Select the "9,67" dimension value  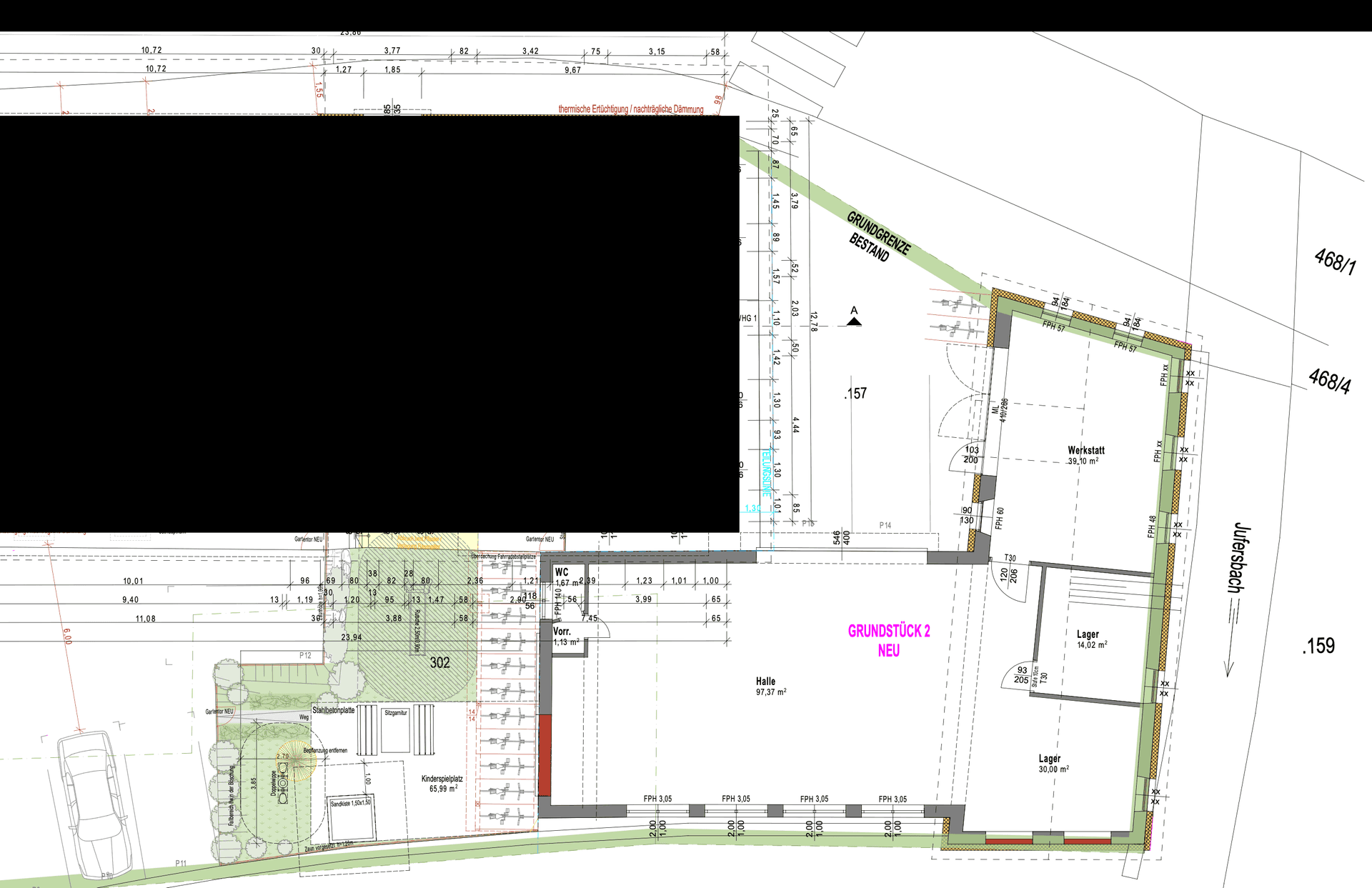[x=573, y=70]
